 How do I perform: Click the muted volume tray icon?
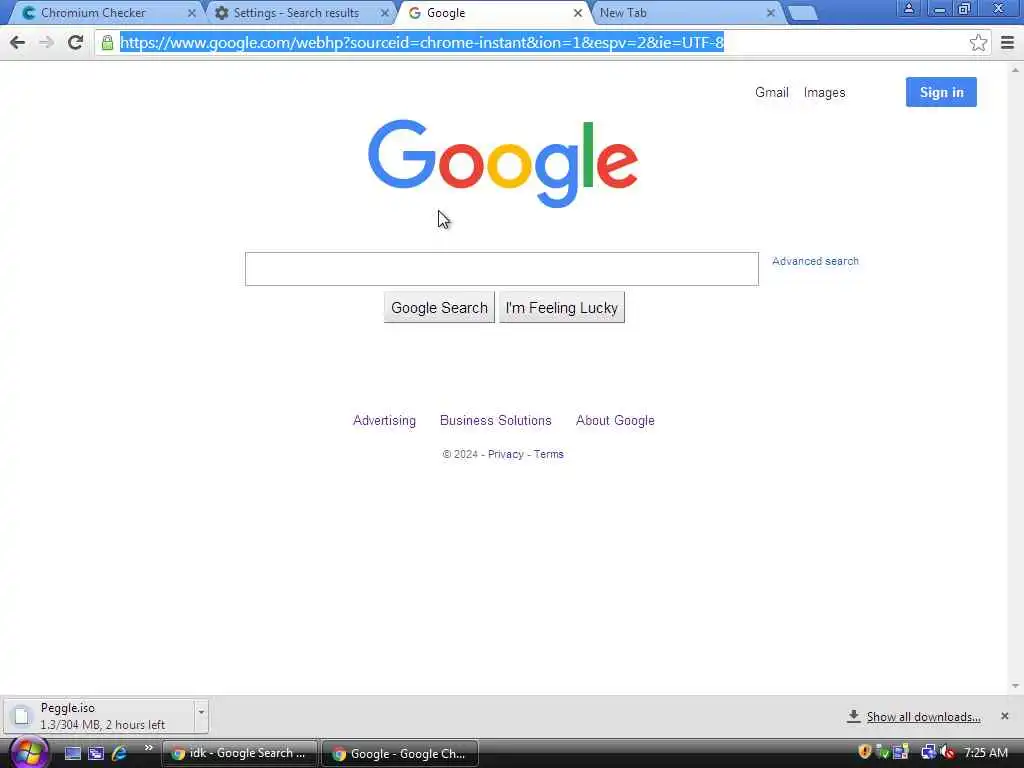click(947, 753)
